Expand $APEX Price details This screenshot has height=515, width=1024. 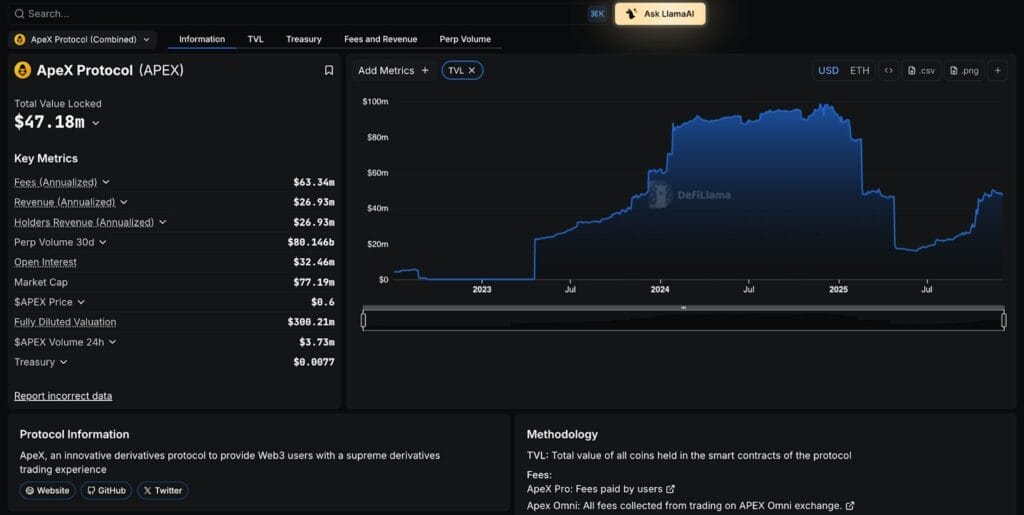(x=81, y=302)
